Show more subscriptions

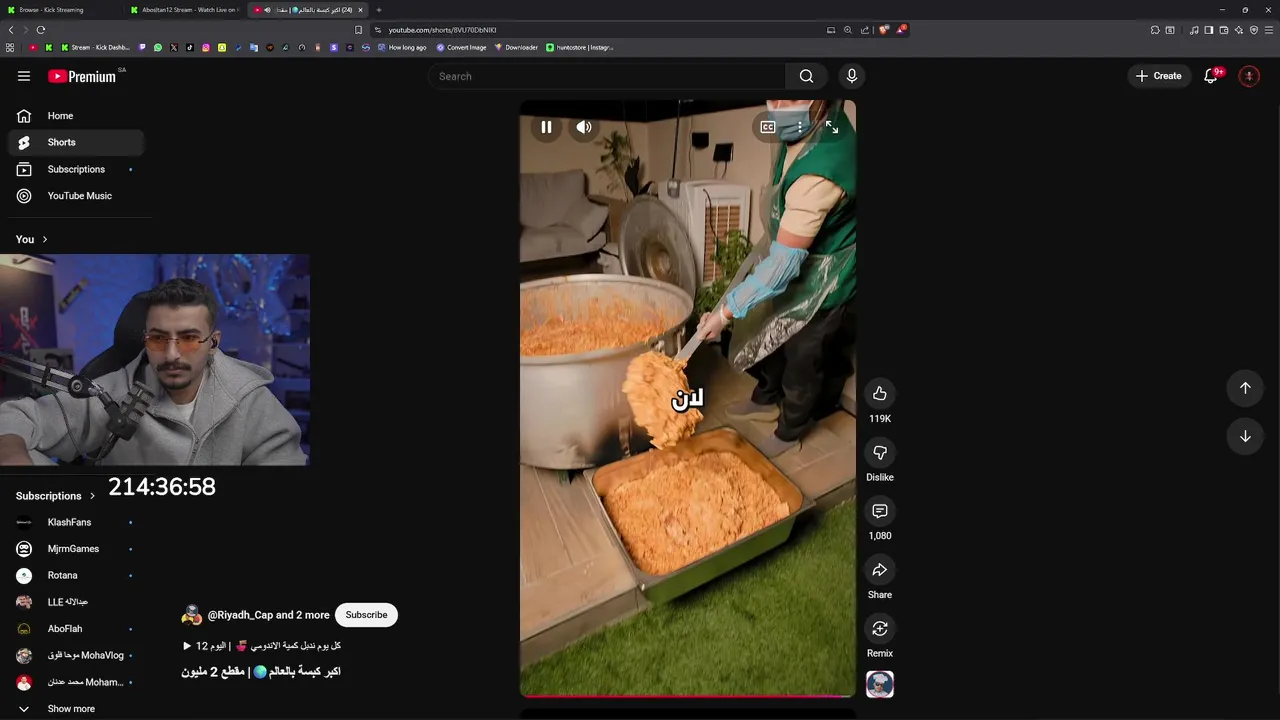[x=76, y=709]
